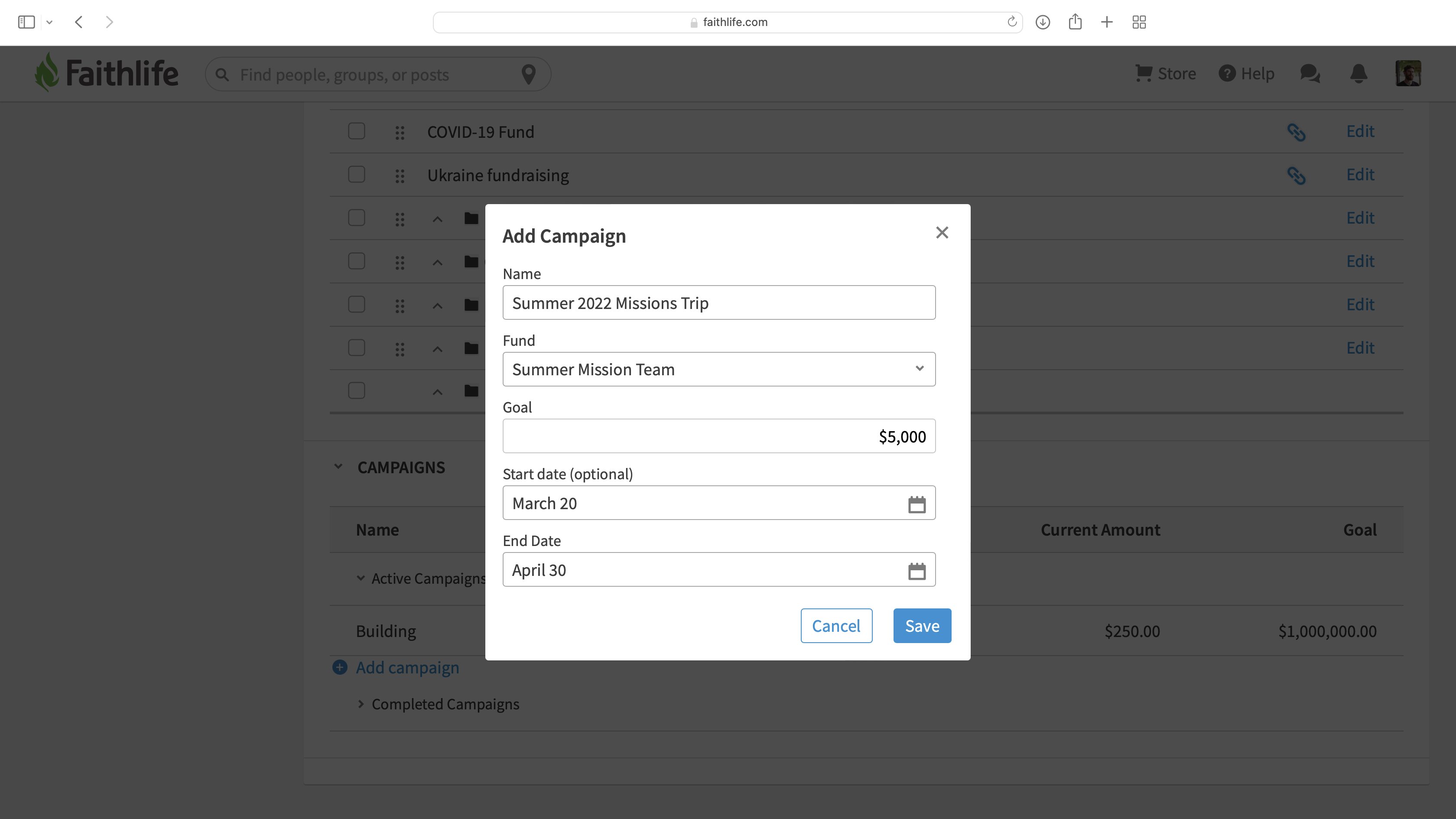
Task: Click the drag handle beside COVID-19 Fund
Action: click(400, 132)
